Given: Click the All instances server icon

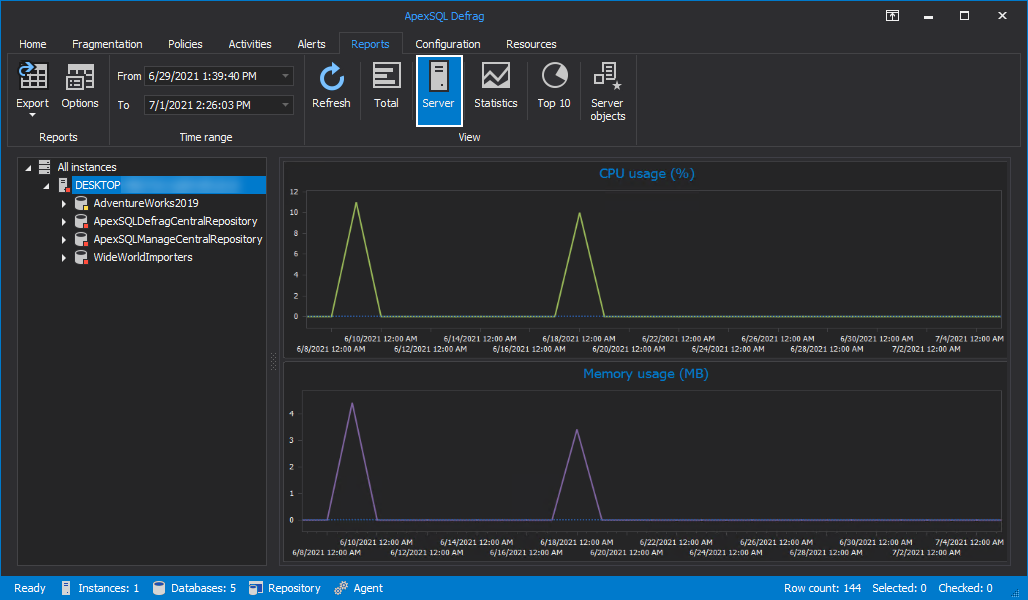Looking at the screenshot, I should click(45, 167).
